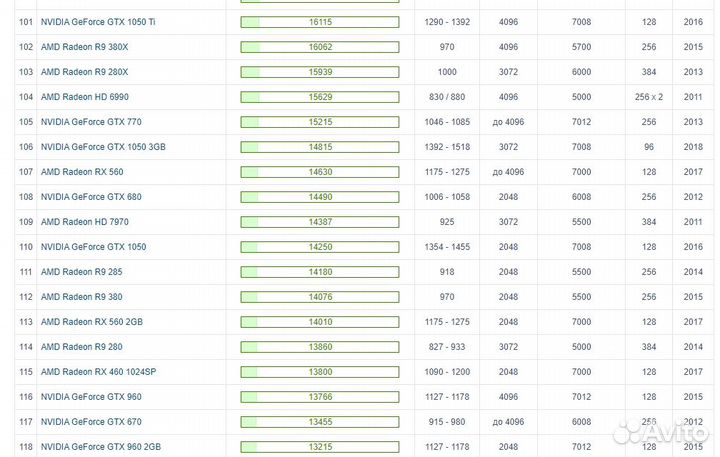This screenshot has width=720, height=457.
Task: Click the AMD Radeon R9 380X link
Action: coord(84,47)
